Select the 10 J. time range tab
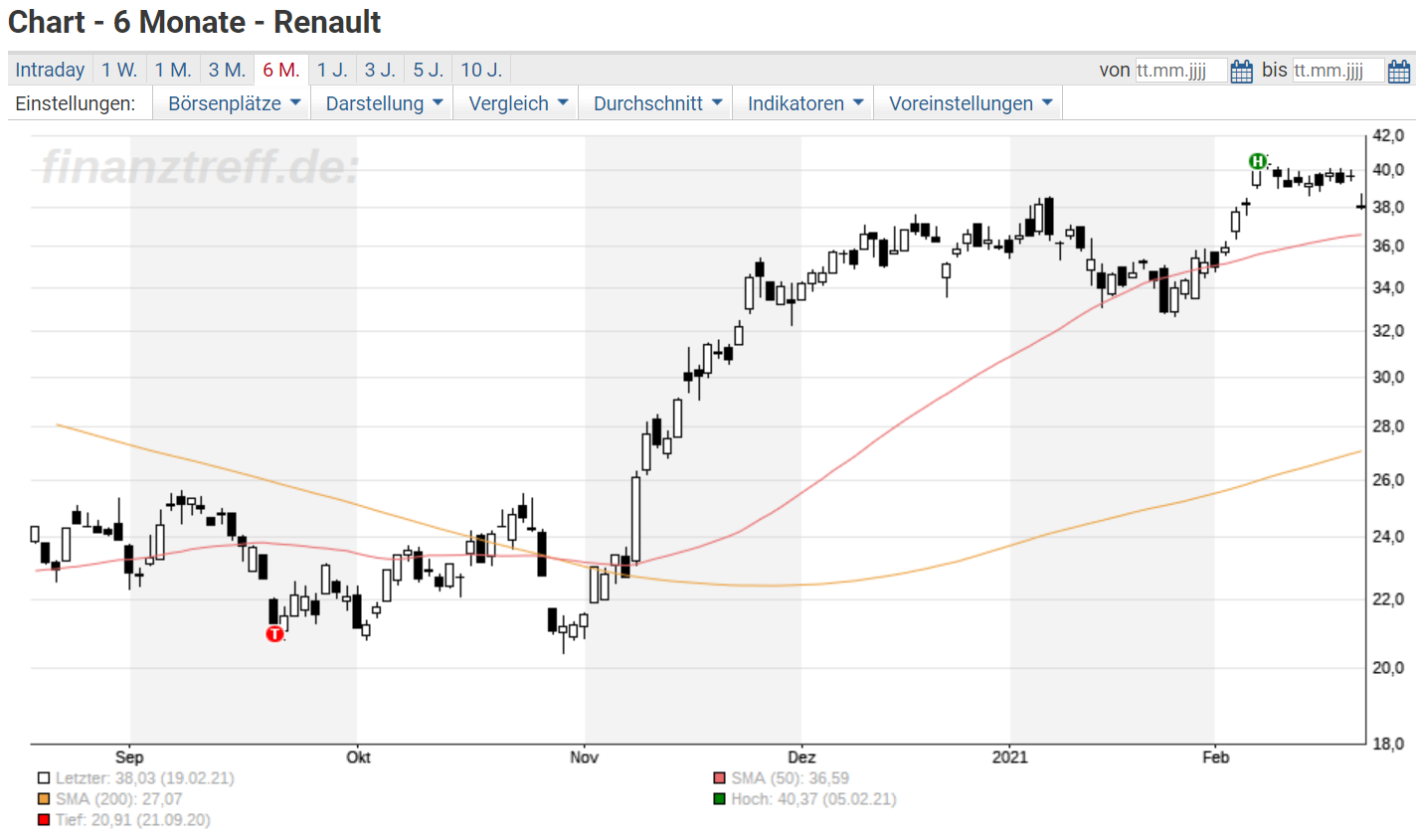The width and height of the screenshot is (1416, 840). pos(481,70)
